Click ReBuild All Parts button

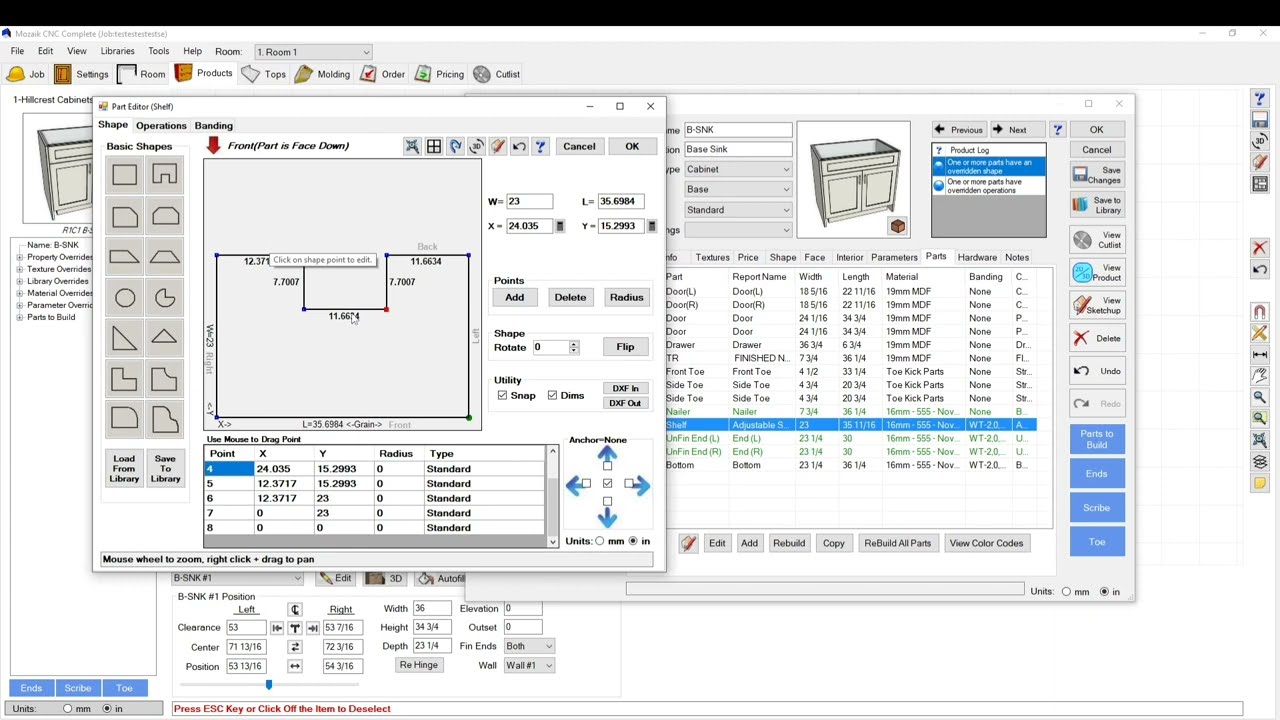tap(897, 543)
